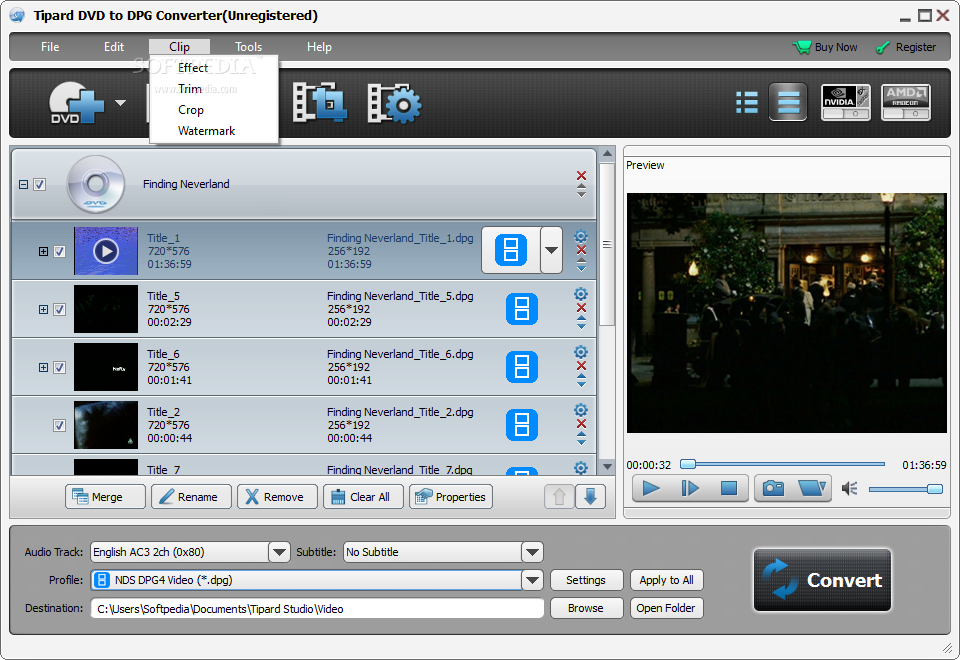Viewport: 960px width, 660px height.
Task: Open the Properties button
Action: pyautogui.click(x=451, y=497)
